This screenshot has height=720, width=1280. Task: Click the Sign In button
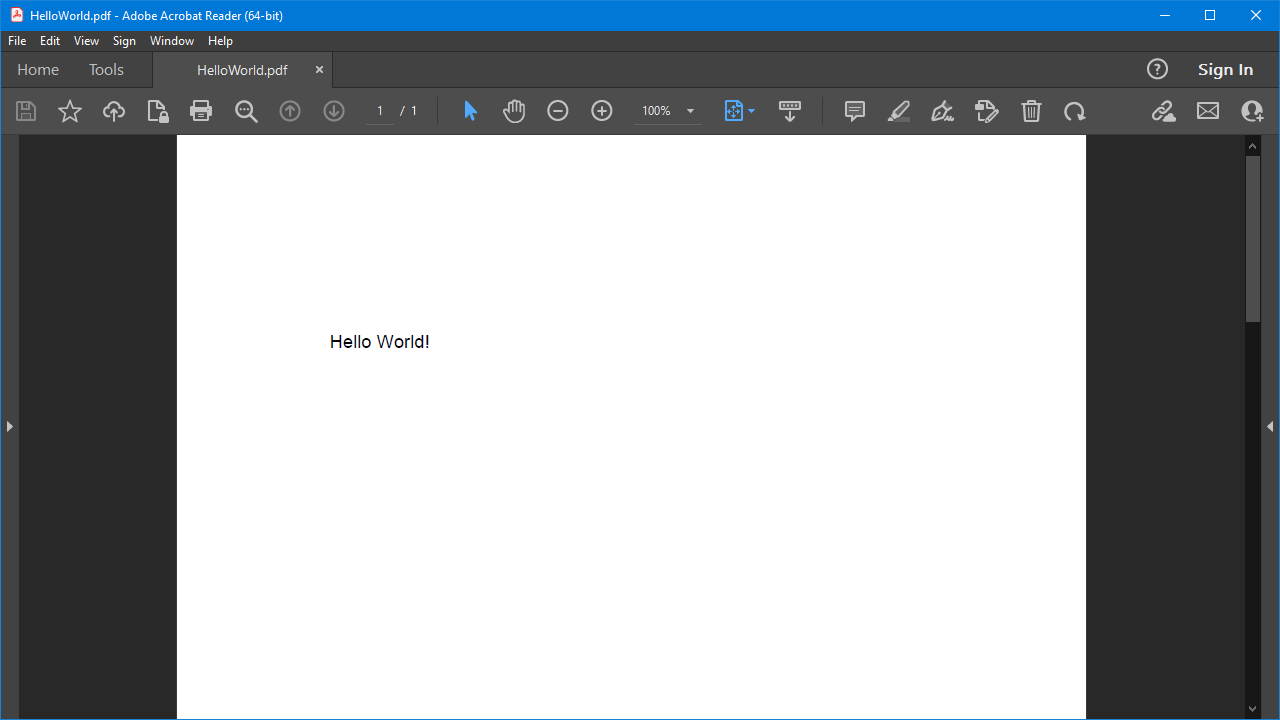pyautogui.click(x=1225, y=70)
